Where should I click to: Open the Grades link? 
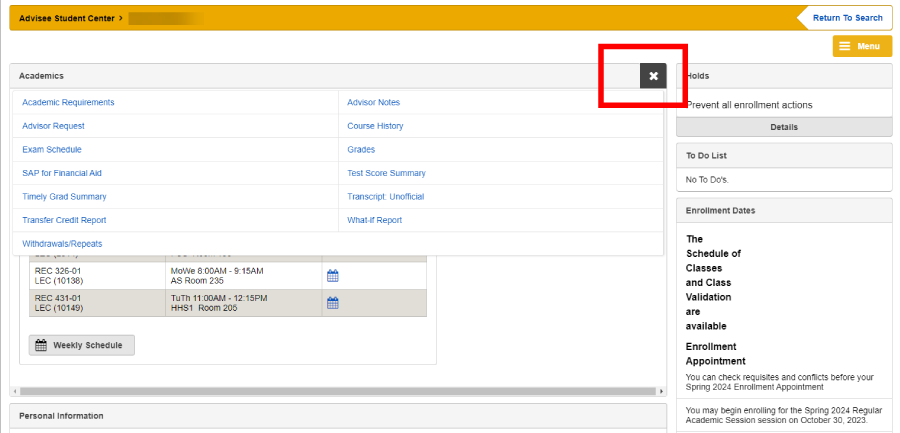[x=361, y=149]
